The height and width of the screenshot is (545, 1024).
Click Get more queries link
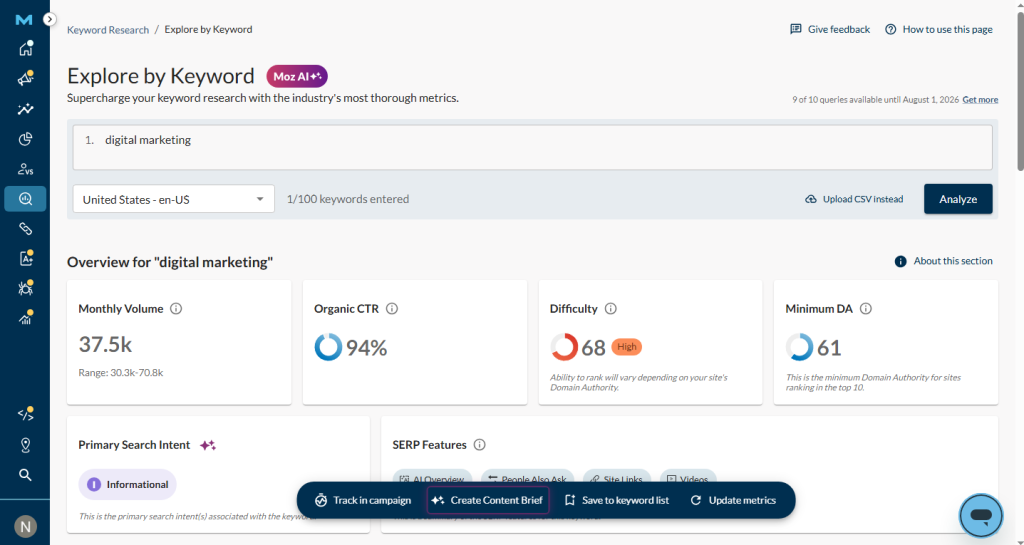coord(980,100)
